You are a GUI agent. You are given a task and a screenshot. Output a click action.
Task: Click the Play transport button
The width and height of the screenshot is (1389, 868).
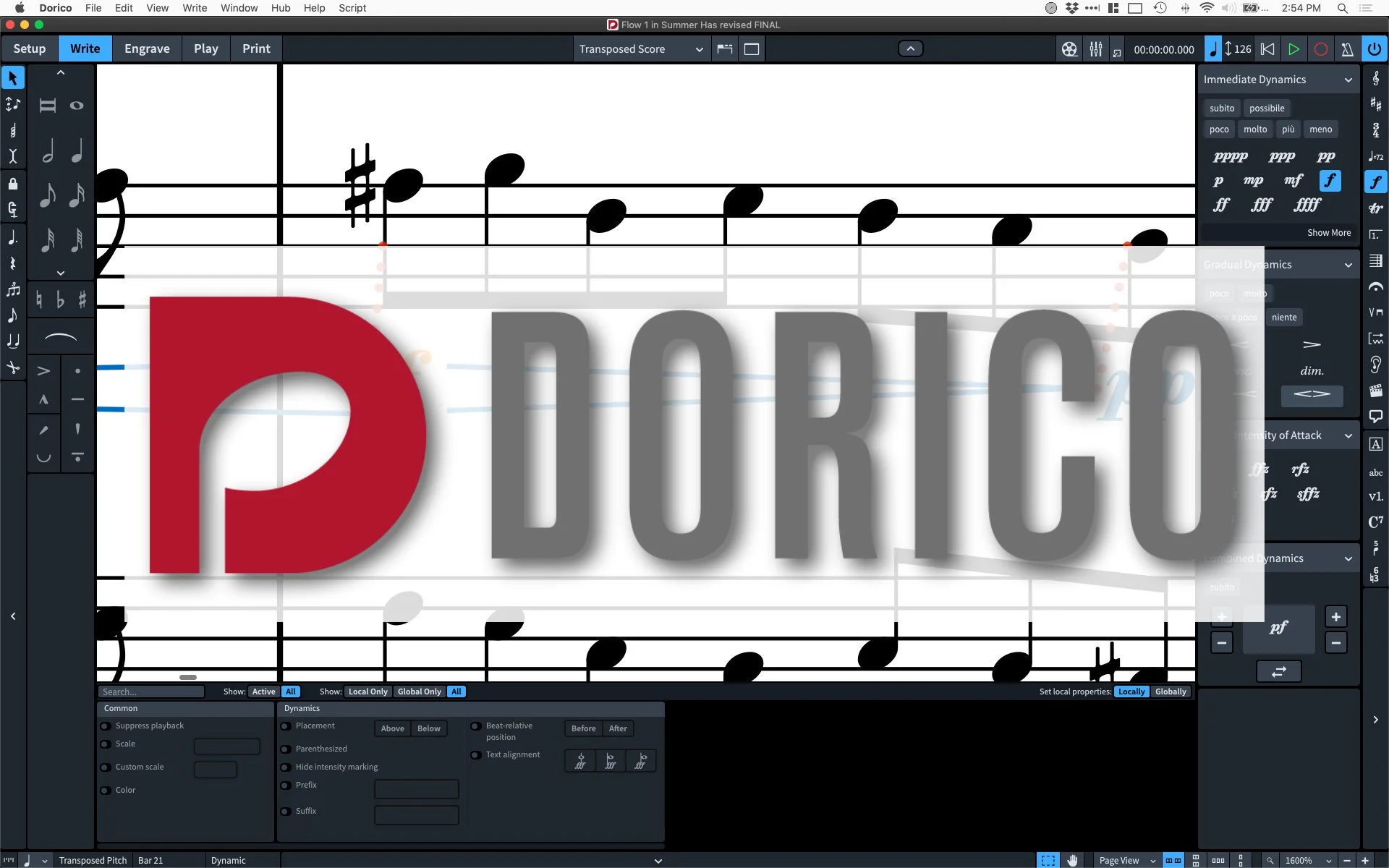[1294, 49]
